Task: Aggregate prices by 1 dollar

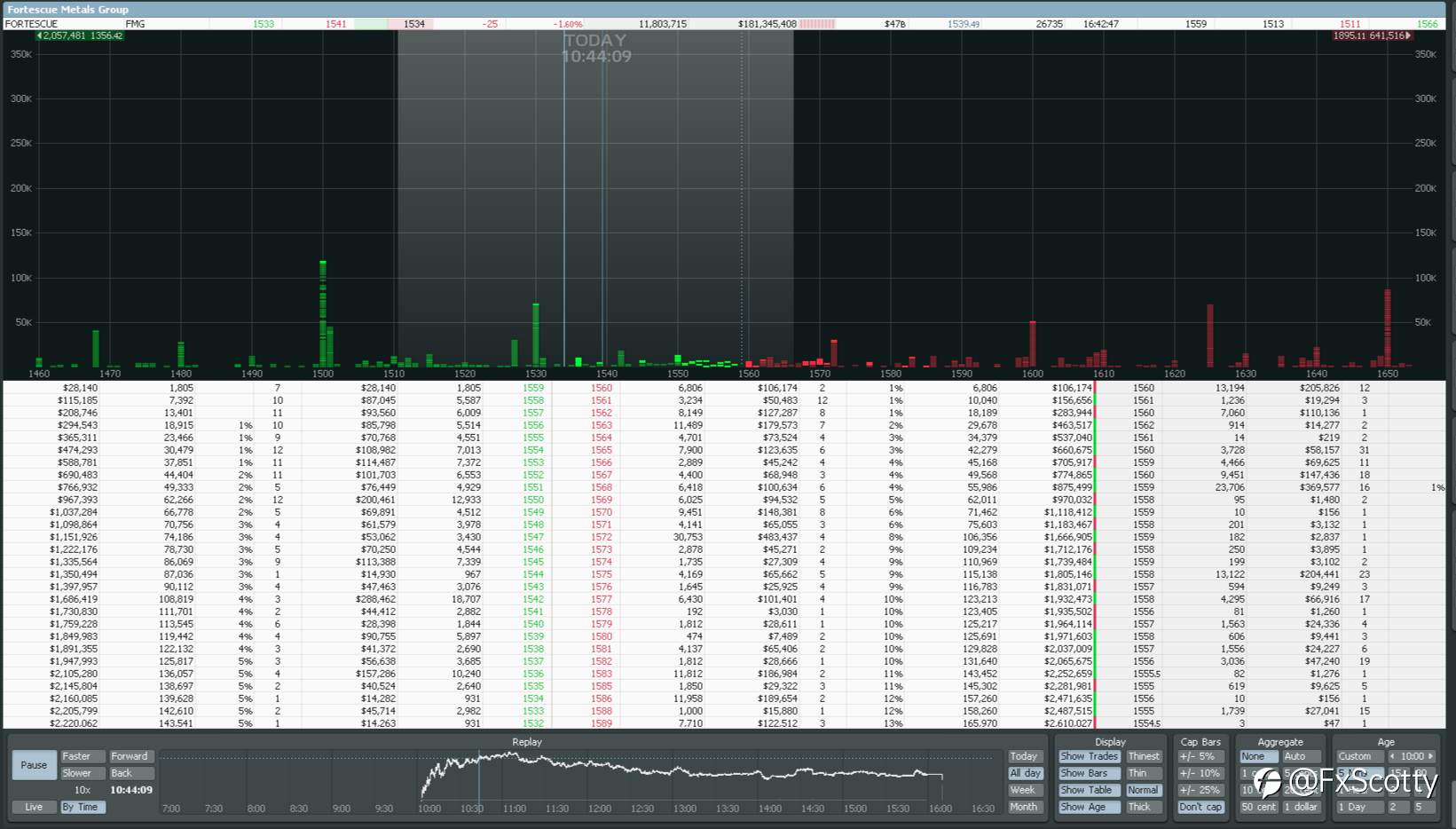Action: [x=1302, y=807]
